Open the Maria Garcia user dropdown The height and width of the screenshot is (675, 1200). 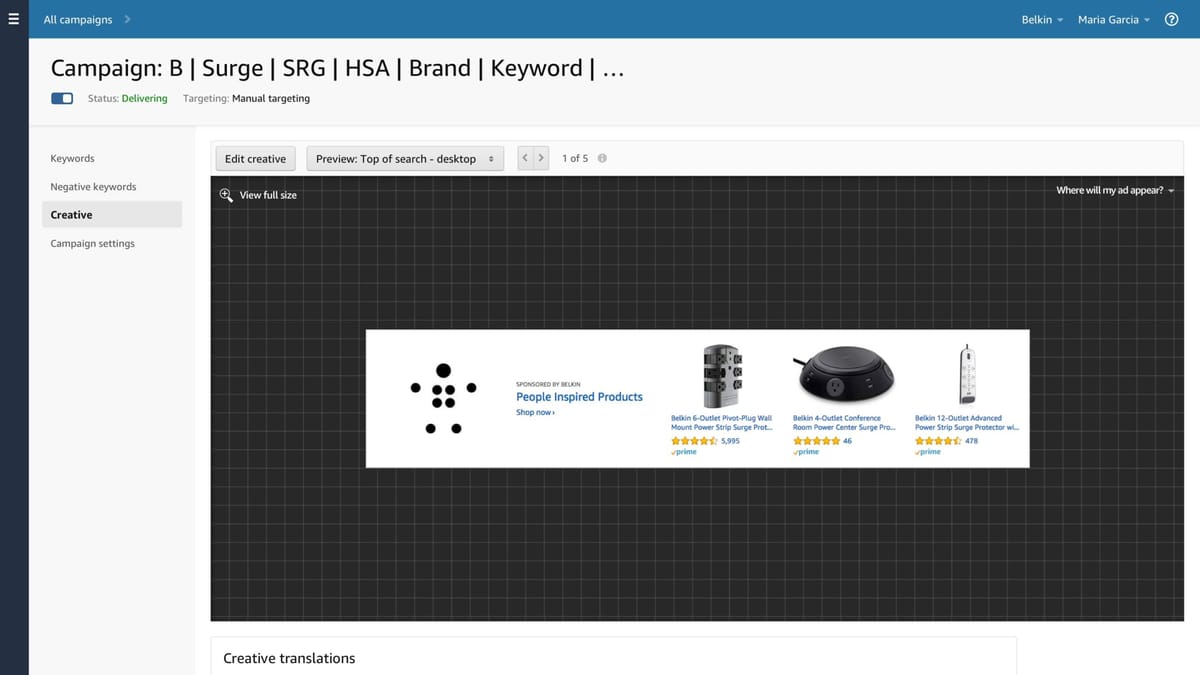(x=1113, y=19)
